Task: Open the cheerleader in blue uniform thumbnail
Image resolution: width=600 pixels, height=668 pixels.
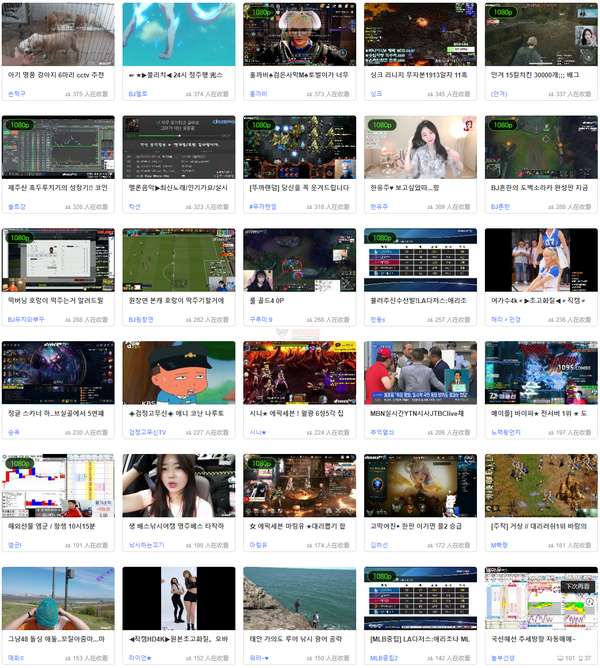Action: pyautogui.click(x=541, y=260)
